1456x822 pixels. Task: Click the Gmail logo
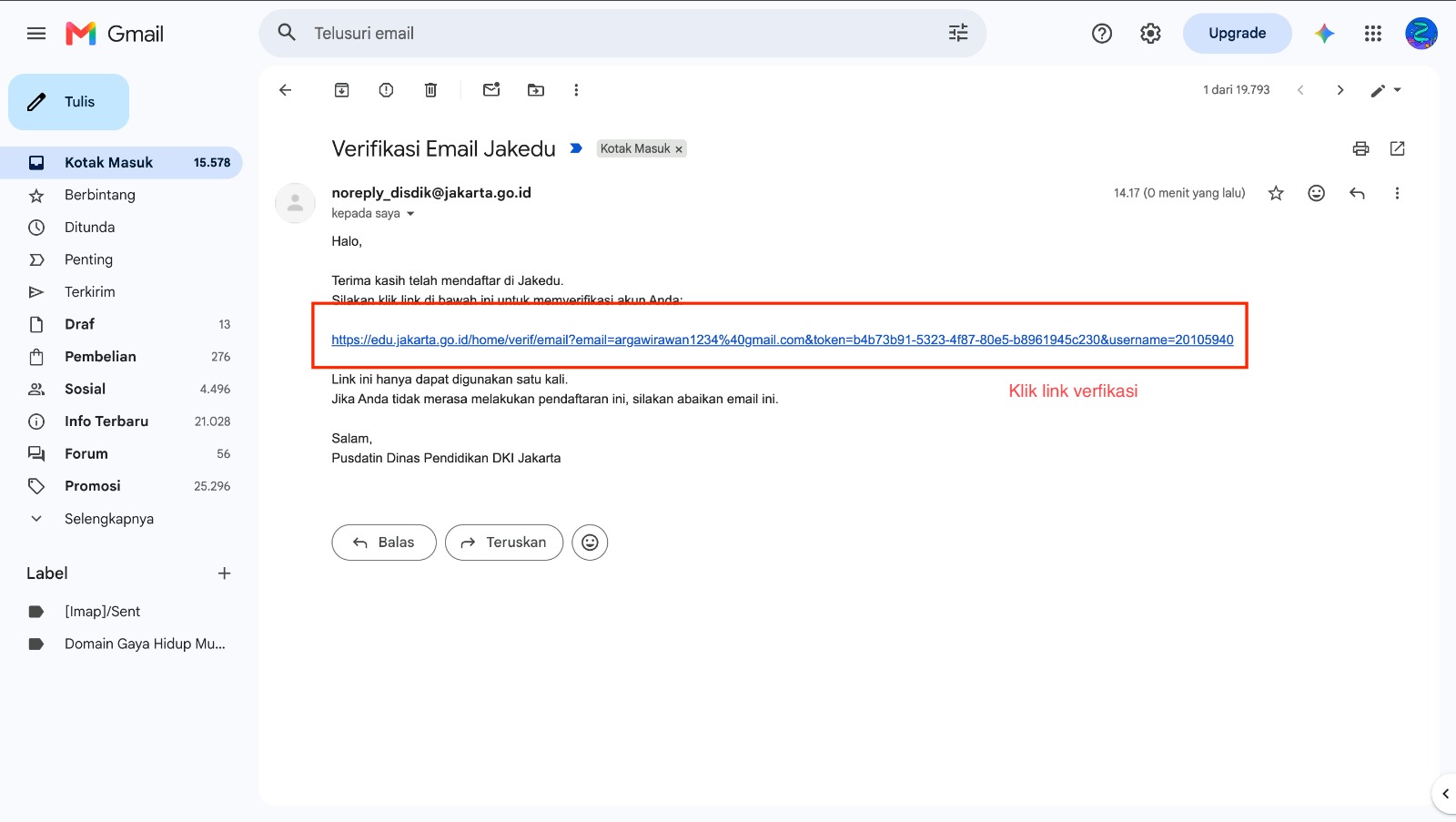tap(115, 34)
